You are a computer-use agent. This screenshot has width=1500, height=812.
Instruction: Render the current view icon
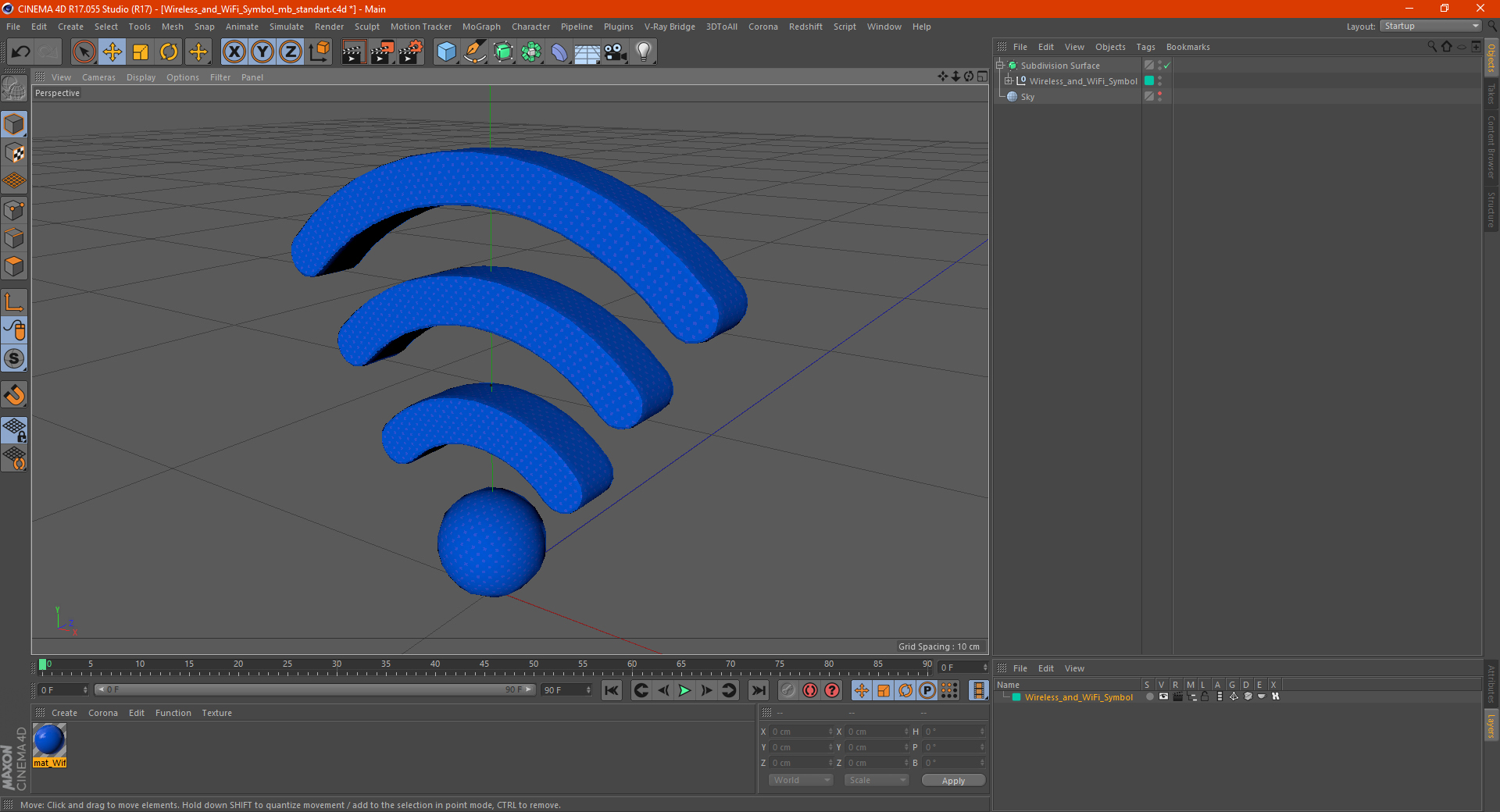(x=353, y=52)
